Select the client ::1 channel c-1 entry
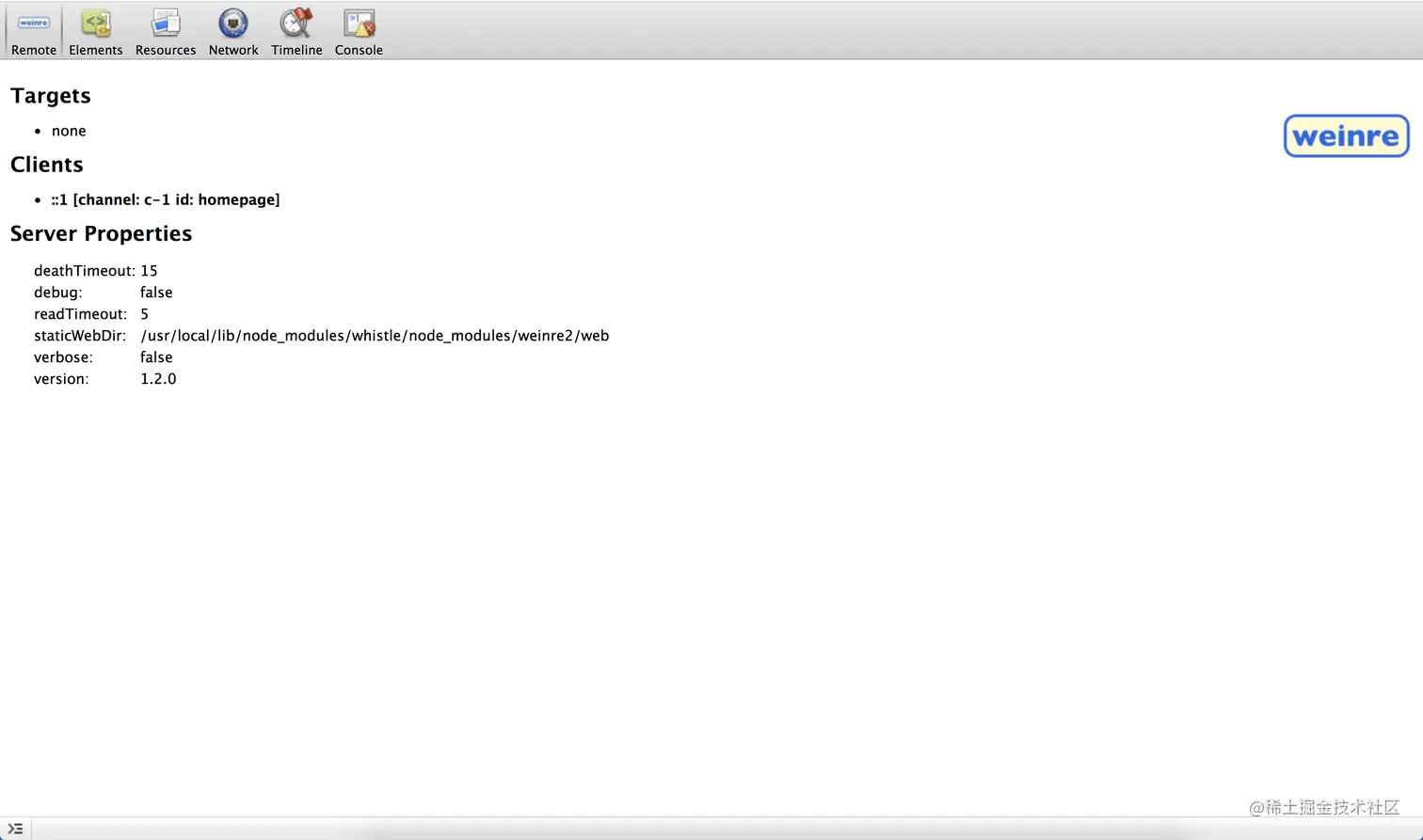The width and height of the screenshot is (1423, 840). tap(166, 199)
